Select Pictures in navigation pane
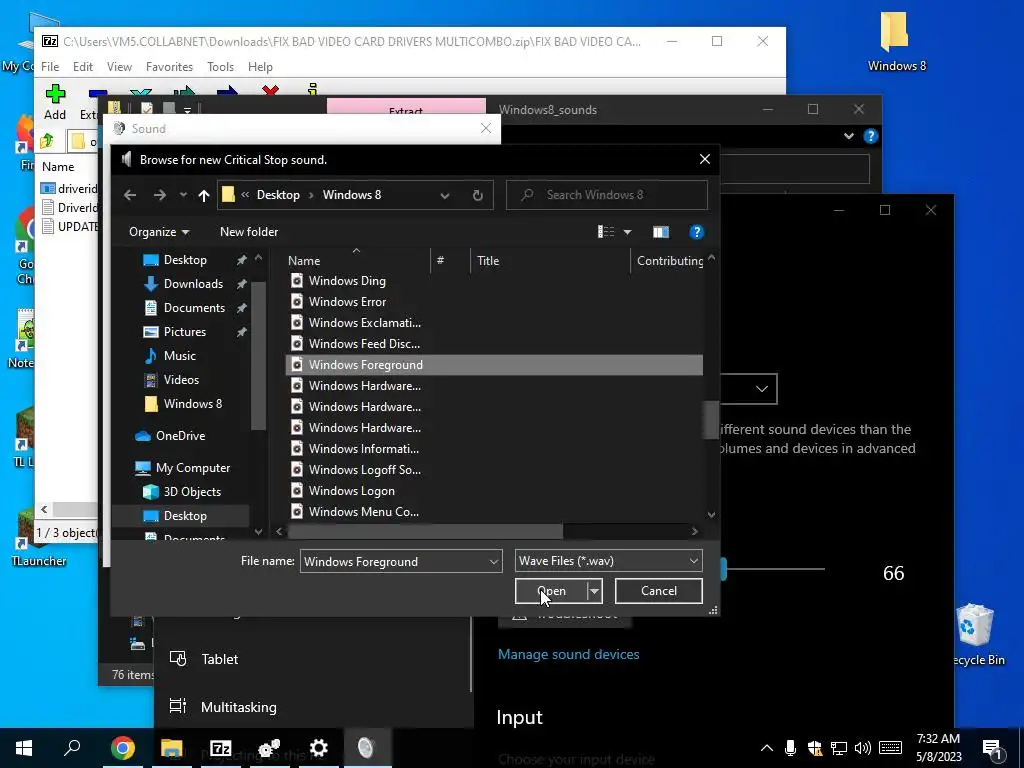This screenshot has width=1024, height=768. (x=185, y=332)
